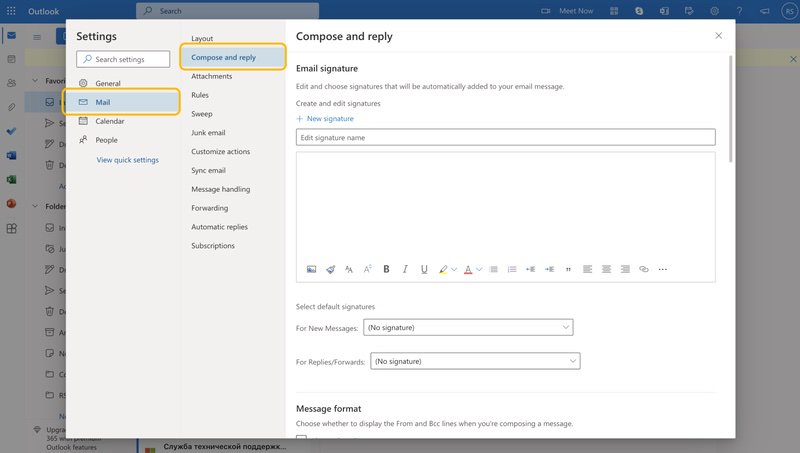Decrease the indent in the signature
Viewport: 800px width, 453px height.
[531, 269]
